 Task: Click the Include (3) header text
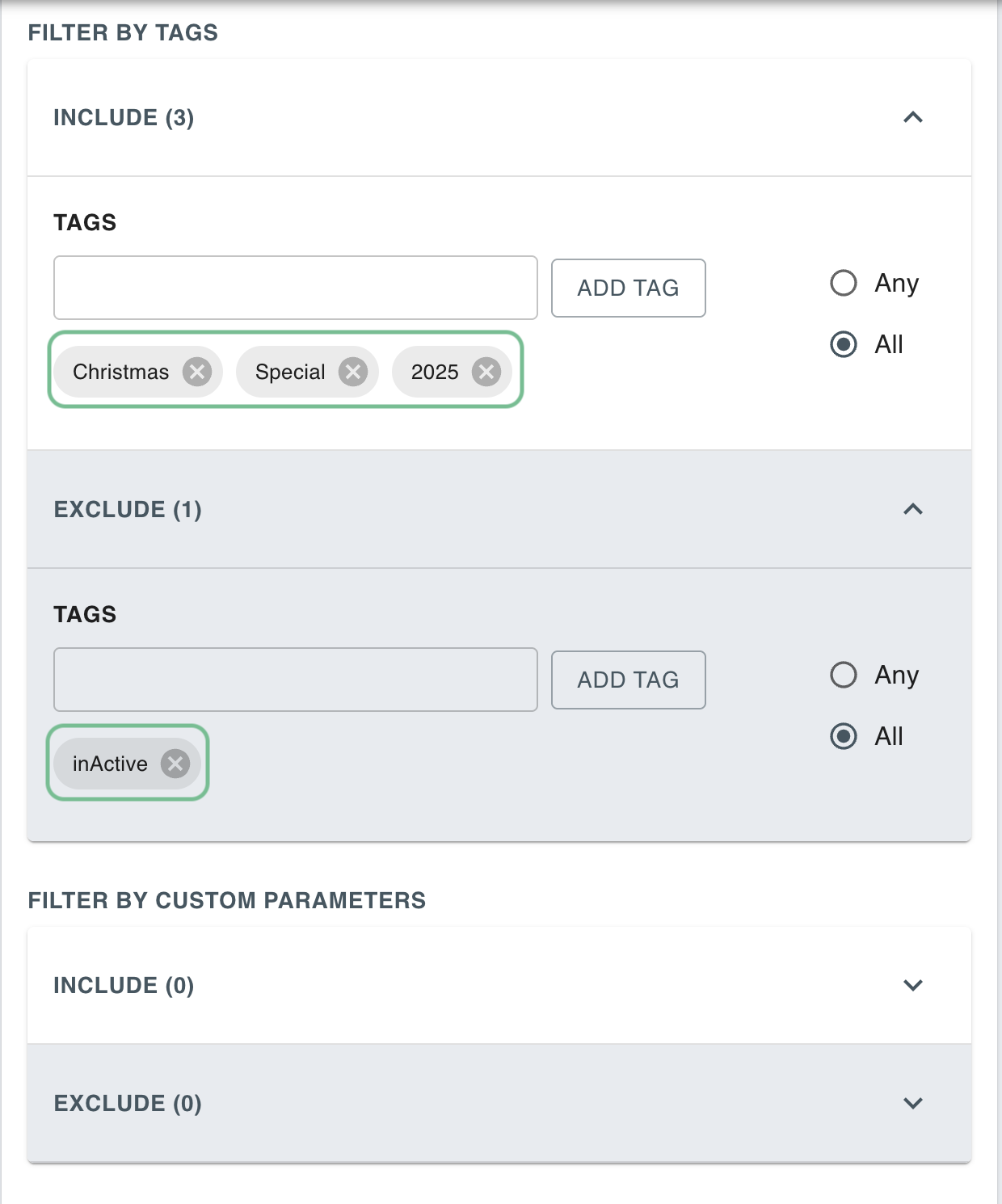point(124,118)
